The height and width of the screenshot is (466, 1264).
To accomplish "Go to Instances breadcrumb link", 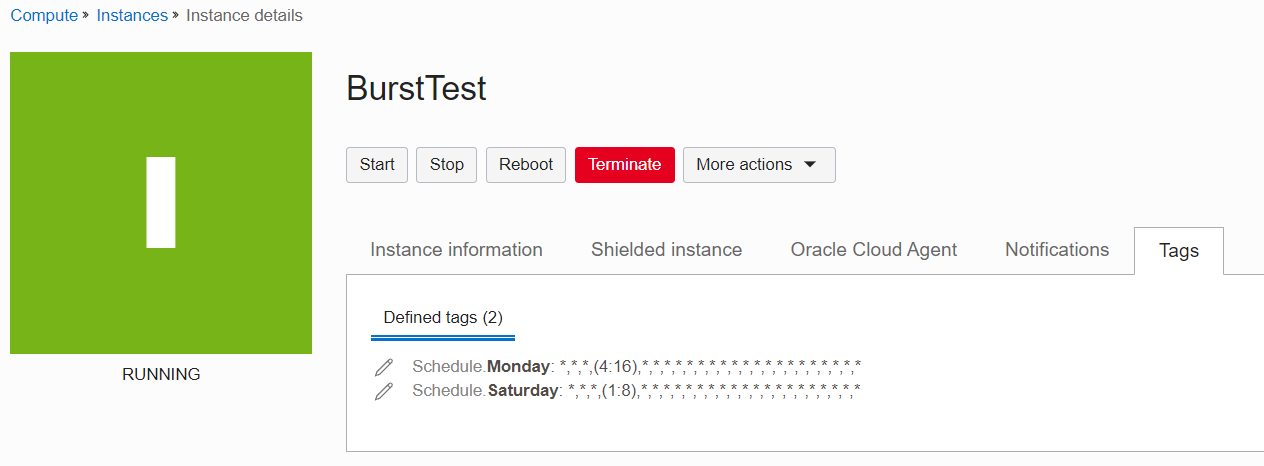I will [132, 16].
